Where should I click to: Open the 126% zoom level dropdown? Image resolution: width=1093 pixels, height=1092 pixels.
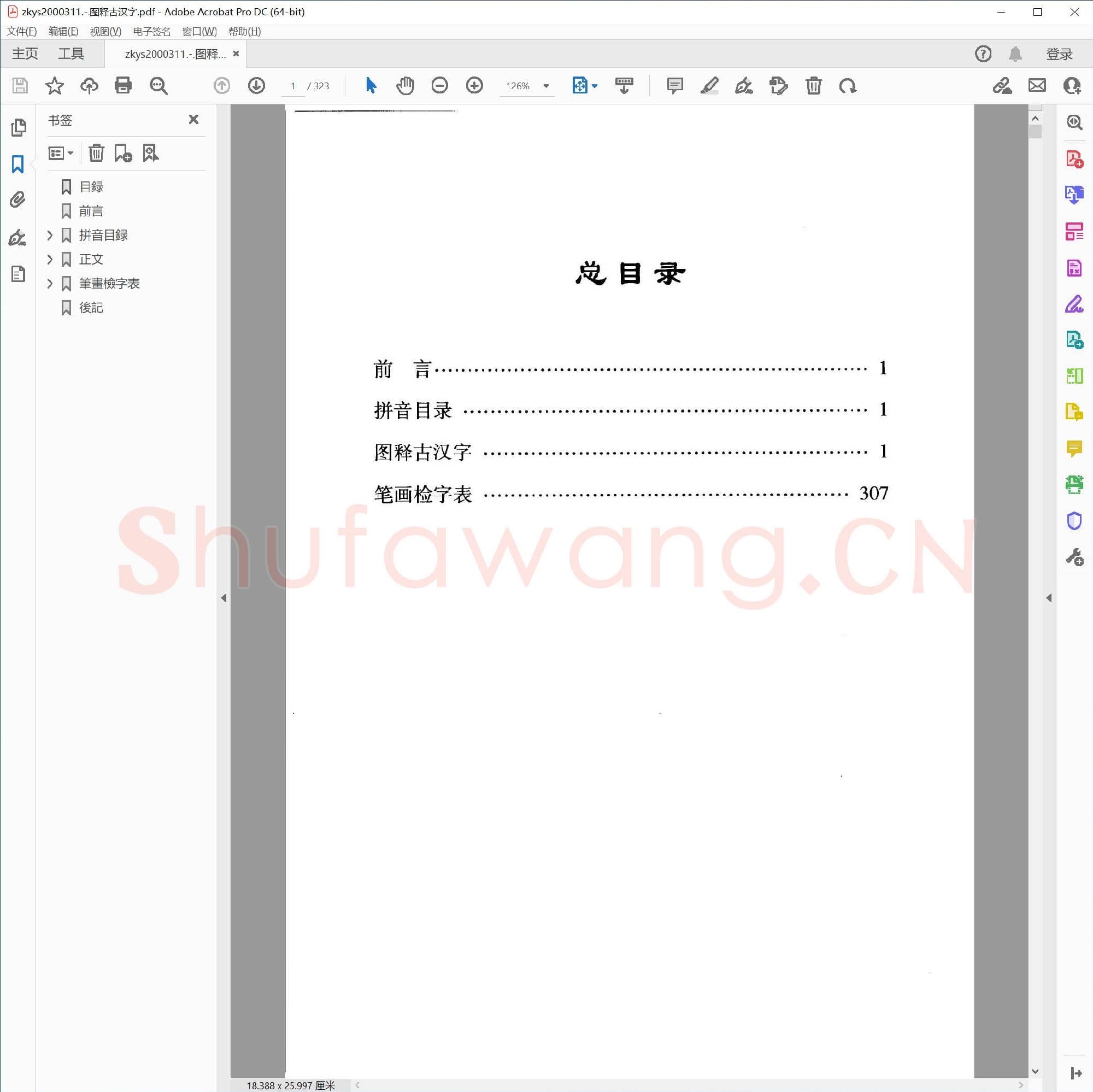545,85
